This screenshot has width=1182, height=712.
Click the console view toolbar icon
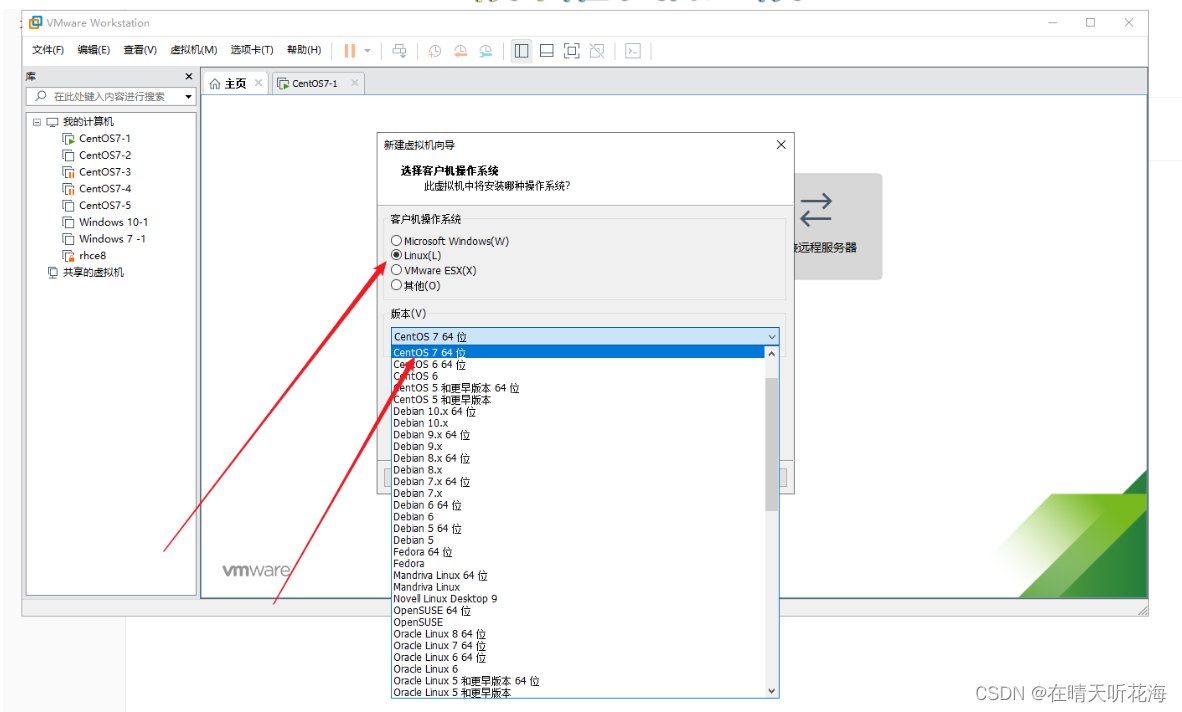pyautogui.click(x=633, y=50)
